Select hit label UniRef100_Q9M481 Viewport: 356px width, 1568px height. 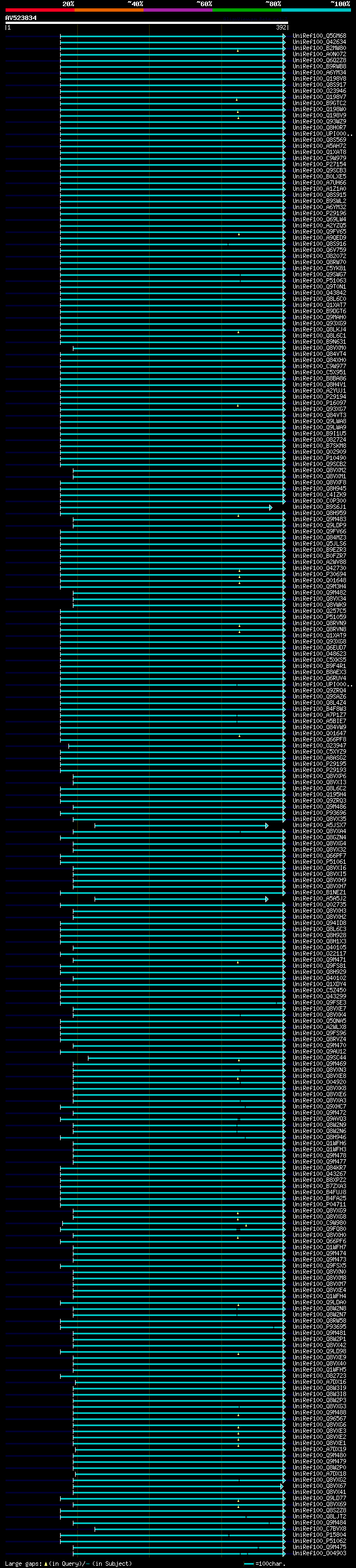(319, 1333)
